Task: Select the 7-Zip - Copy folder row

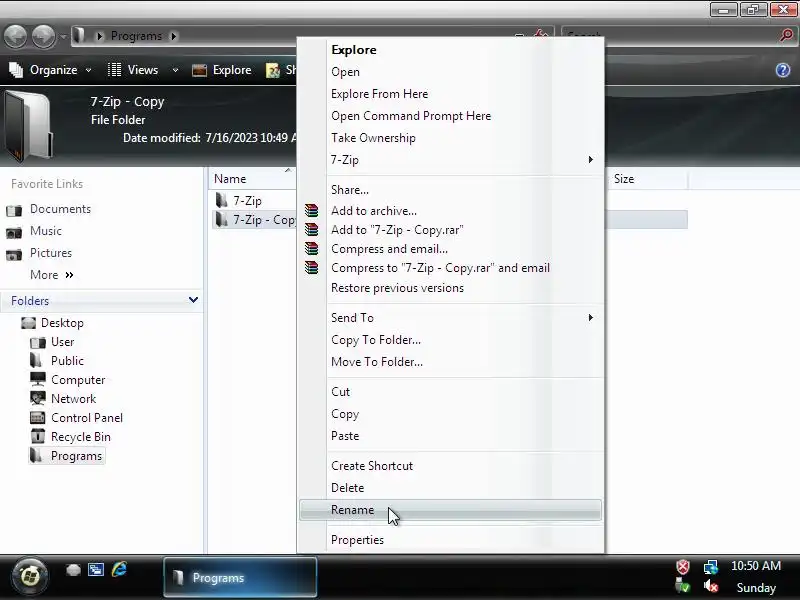Action: click(x=449, y=220)
